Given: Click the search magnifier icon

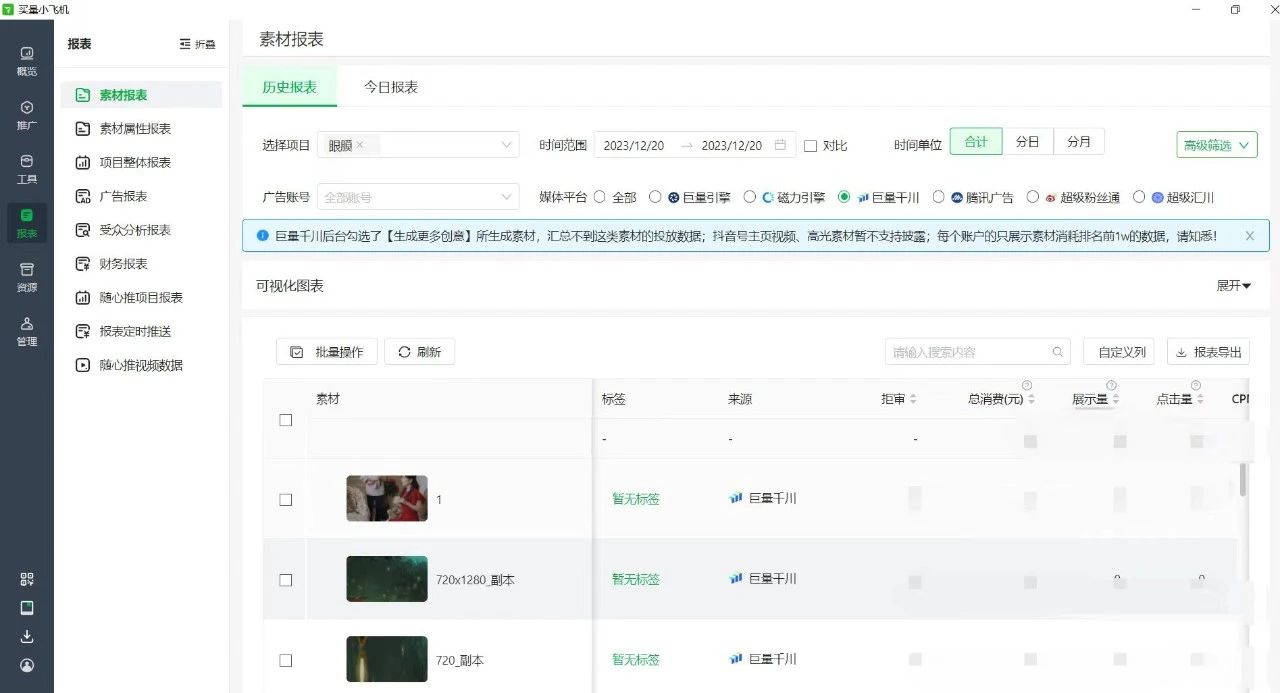Looking at the screenshot, I should 1058,352.
